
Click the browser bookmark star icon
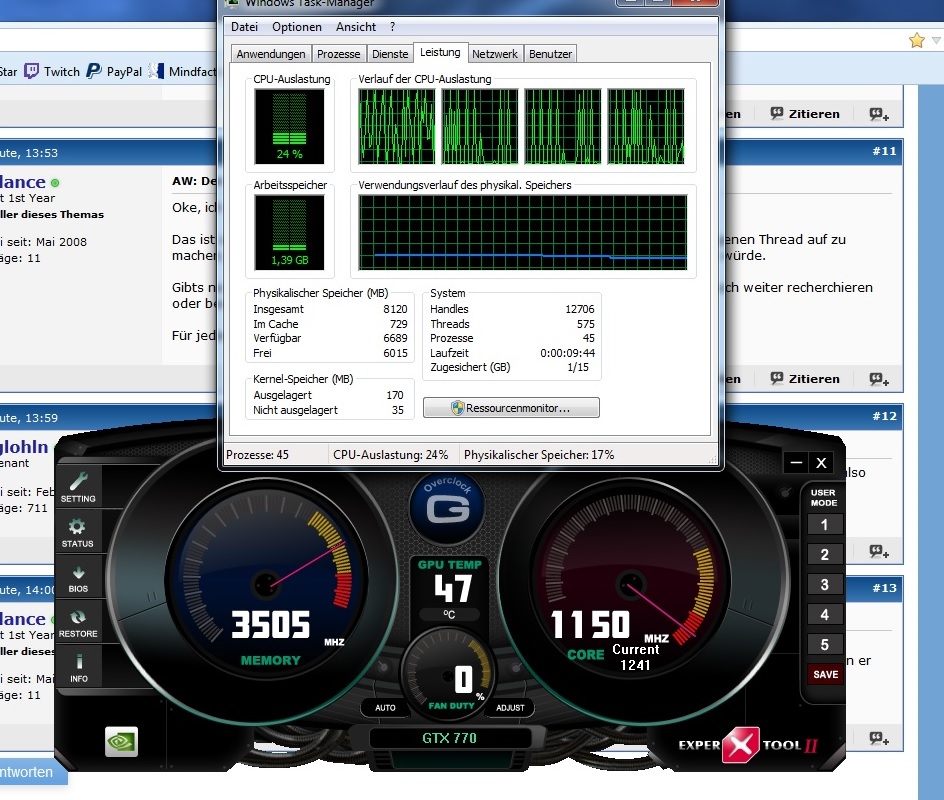pyautogui.click(x=916, y=40)
